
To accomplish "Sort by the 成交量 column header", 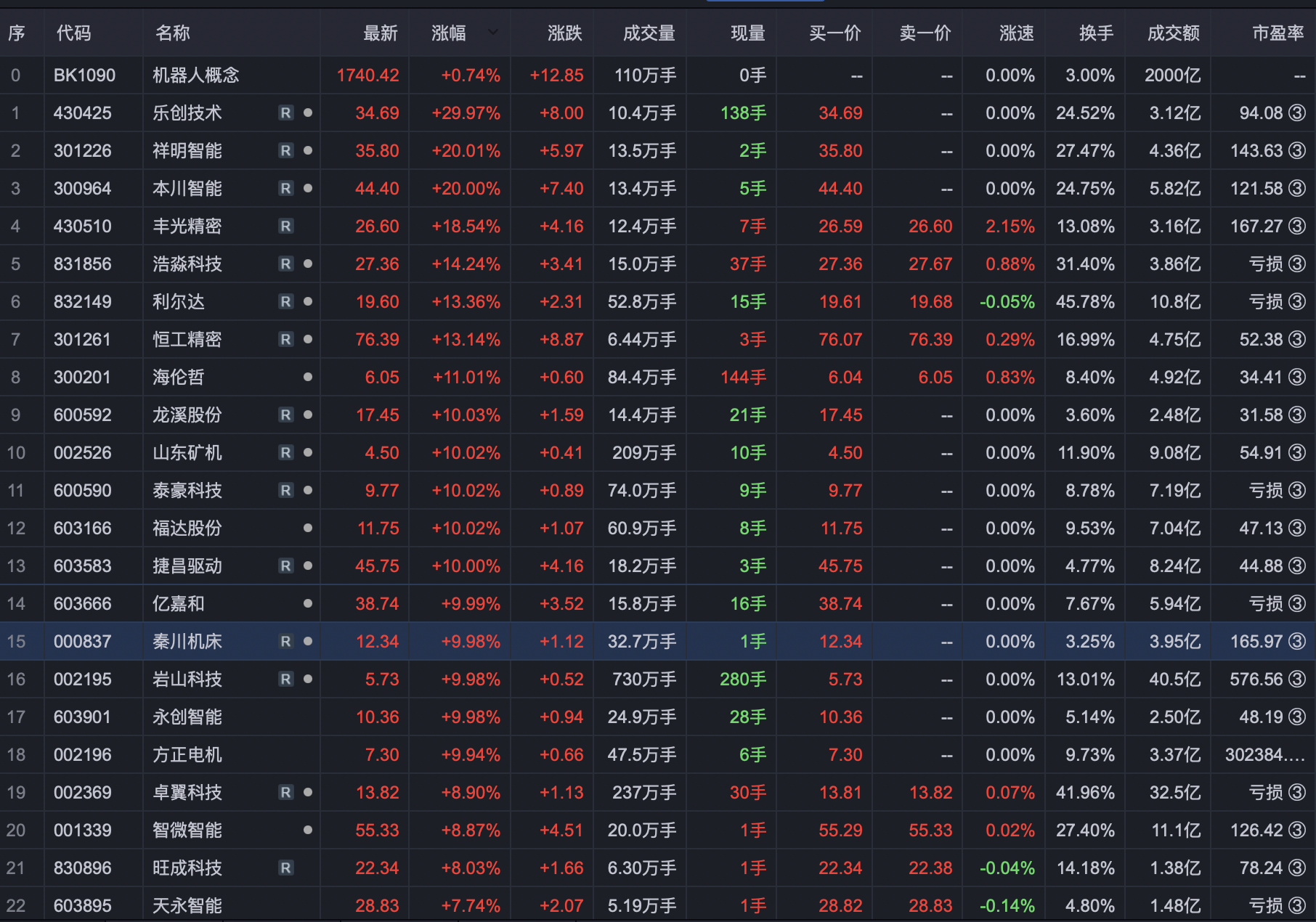I will (x=649, y=33).
